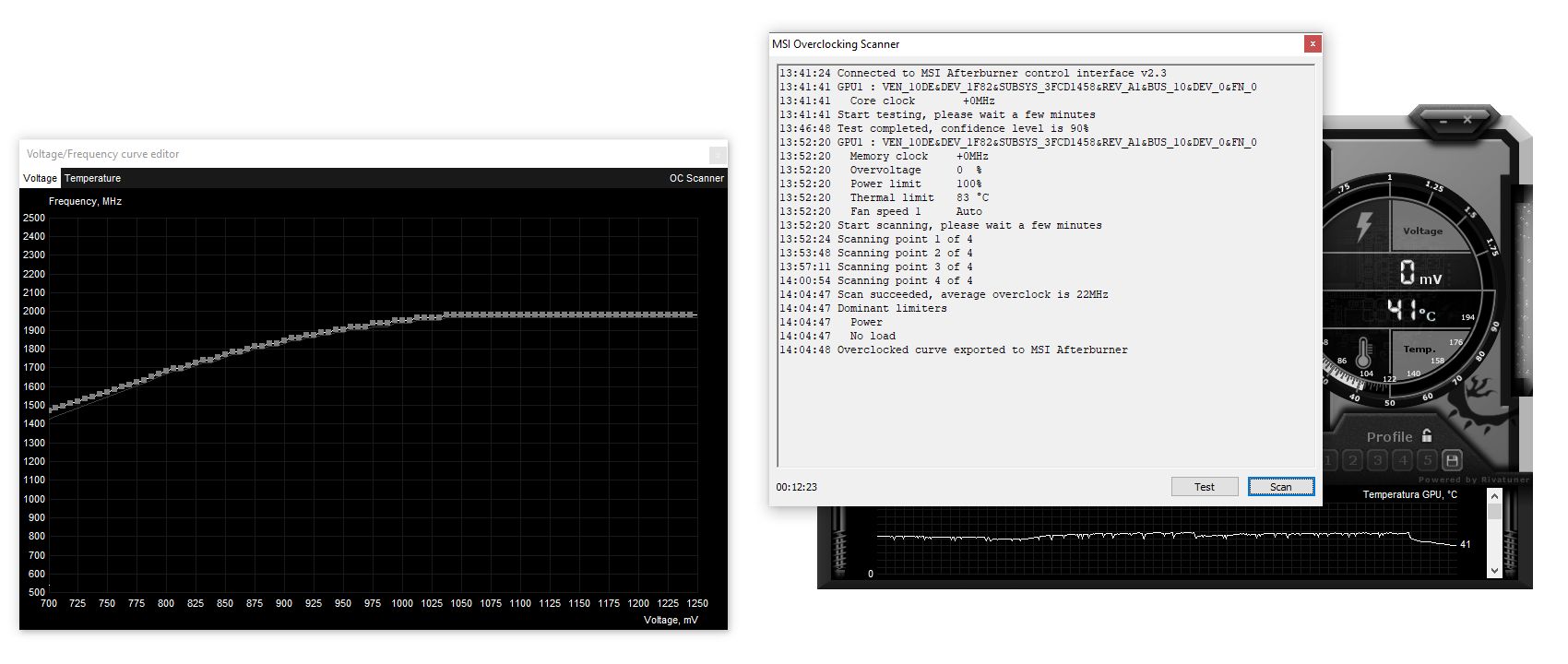Screen dimensions: 1568x664
Task: Close the Voltage/Frequency curve editor window
Action: 718,154
